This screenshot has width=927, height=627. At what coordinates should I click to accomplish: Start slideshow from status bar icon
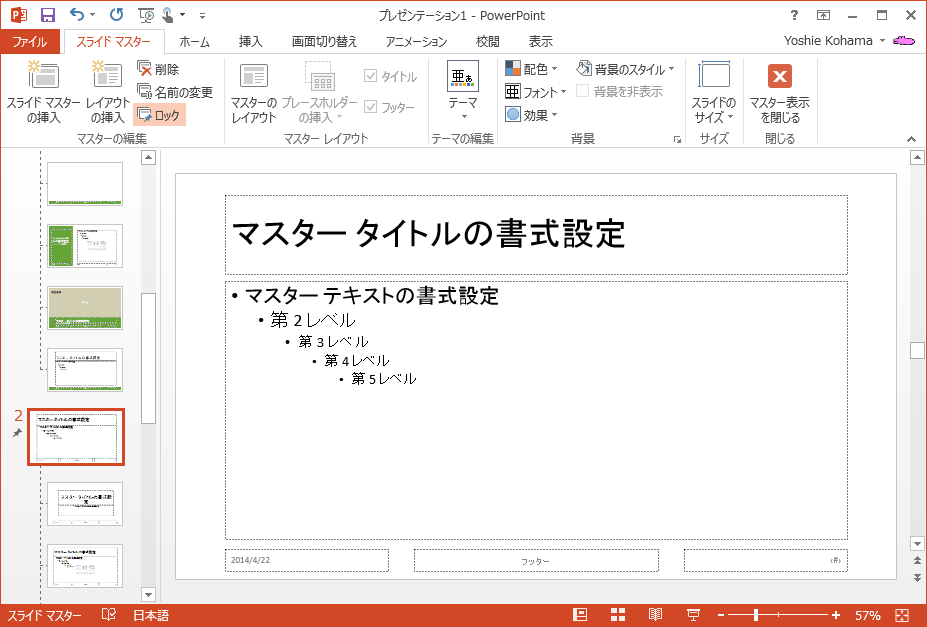[692, 615]
